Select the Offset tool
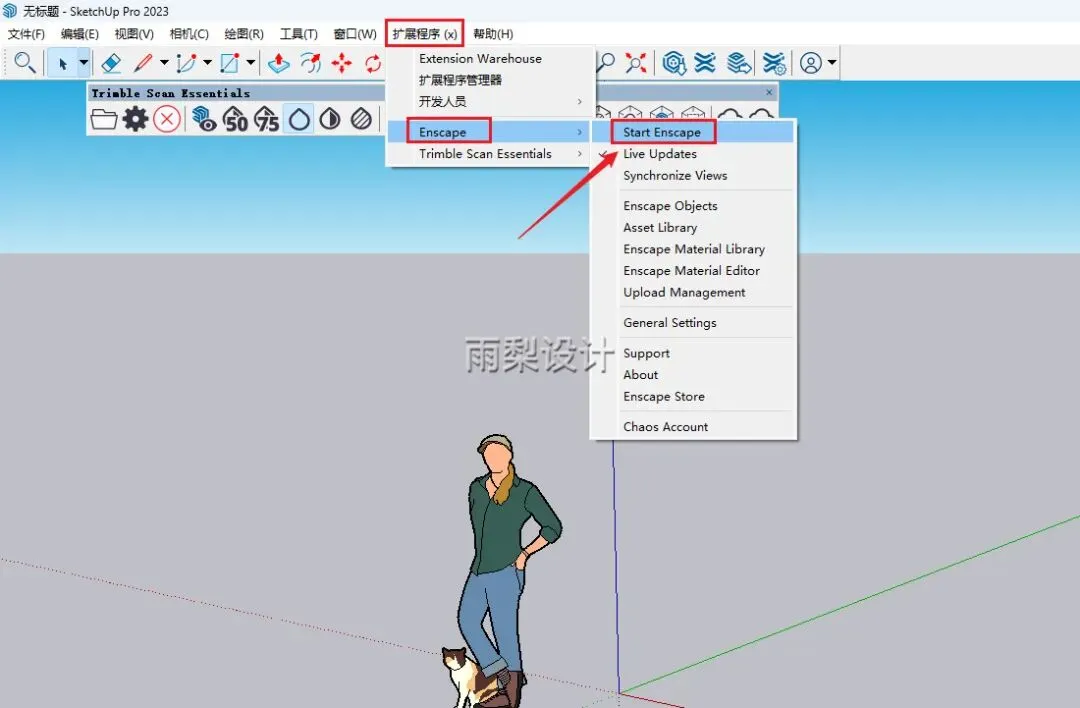The width and height of the screenshot is (1080, 708). [x=311, y=63]
